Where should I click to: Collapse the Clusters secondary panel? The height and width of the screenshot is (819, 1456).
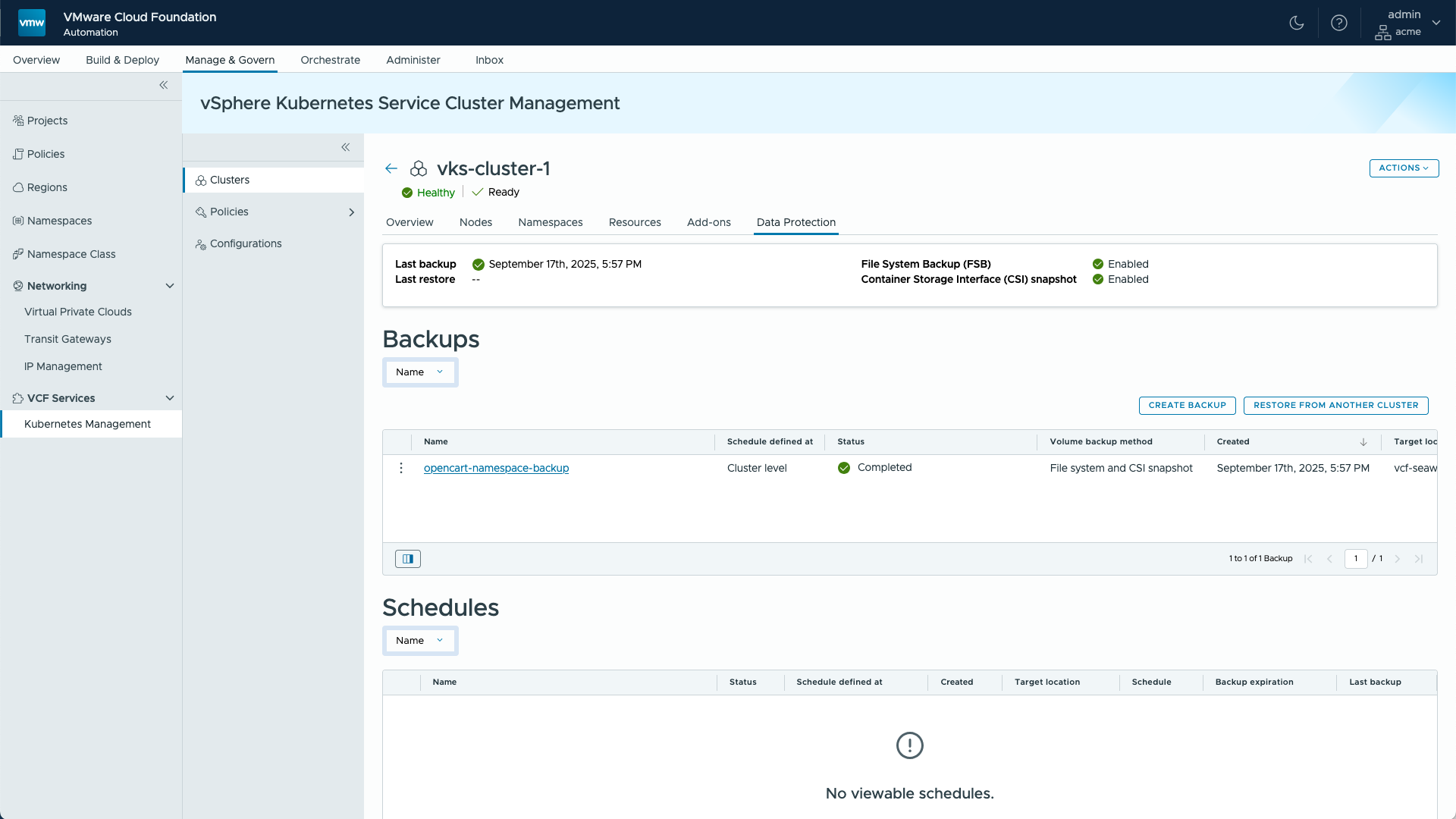click(x=345, y=147)
